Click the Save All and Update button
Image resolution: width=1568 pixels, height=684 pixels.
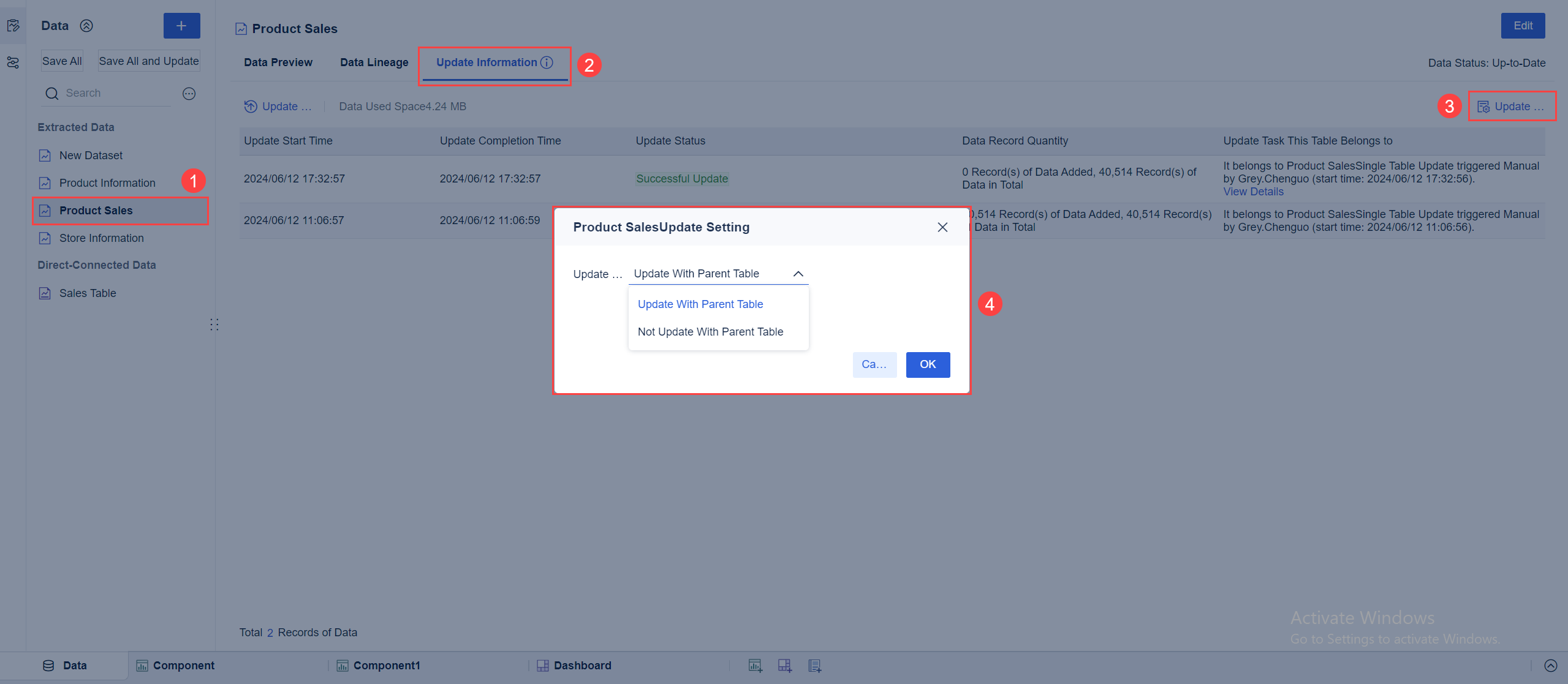(149, 61)
